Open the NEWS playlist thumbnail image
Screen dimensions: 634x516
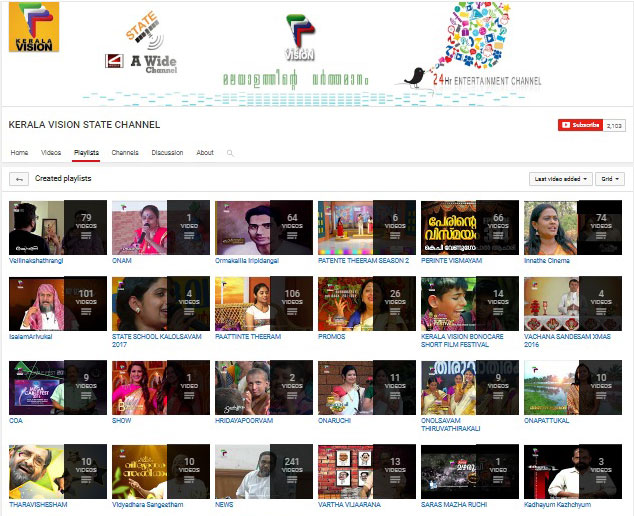click(x=264, y=472)
